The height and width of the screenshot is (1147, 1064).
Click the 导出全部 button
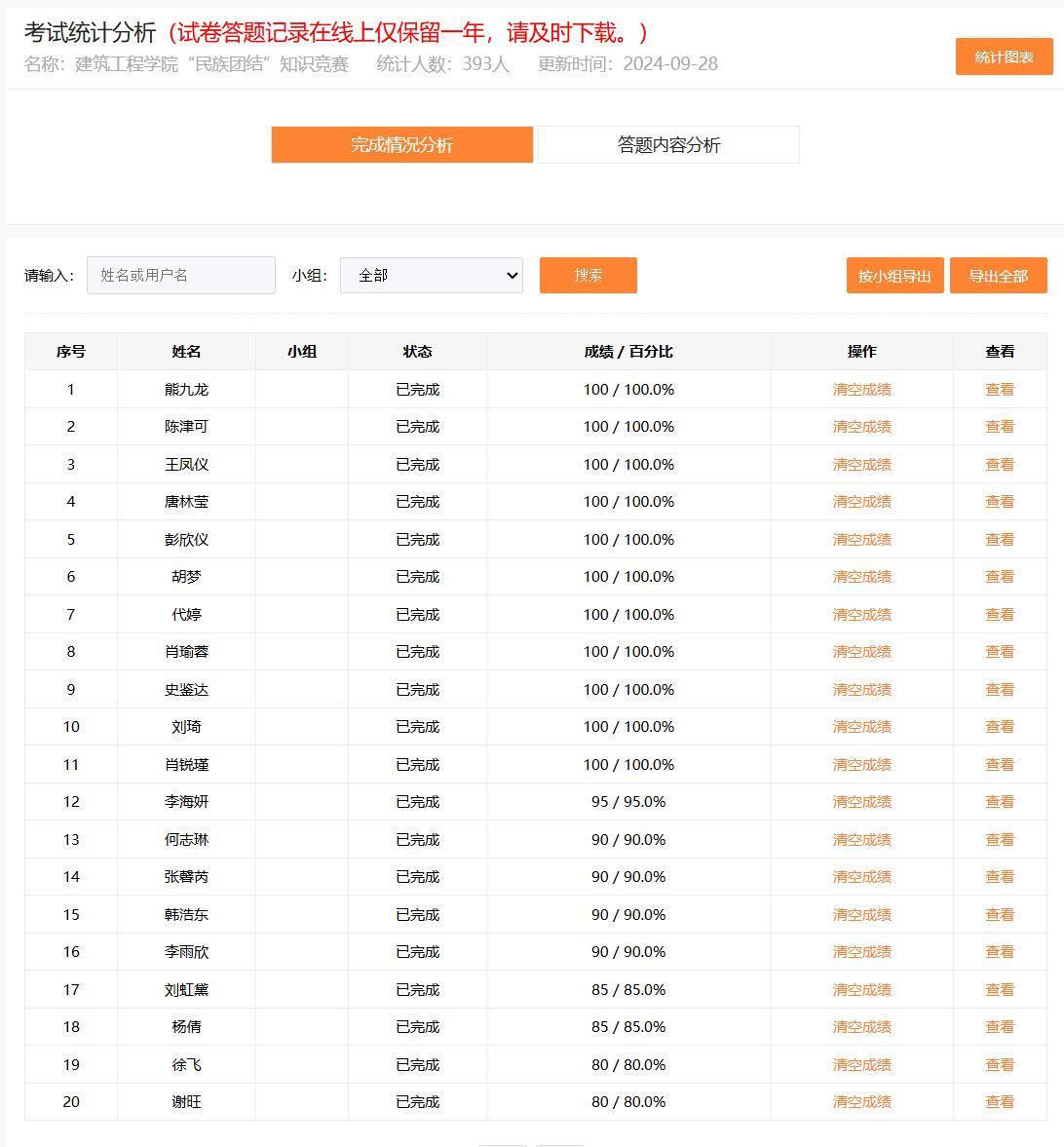tap(998, 276)
